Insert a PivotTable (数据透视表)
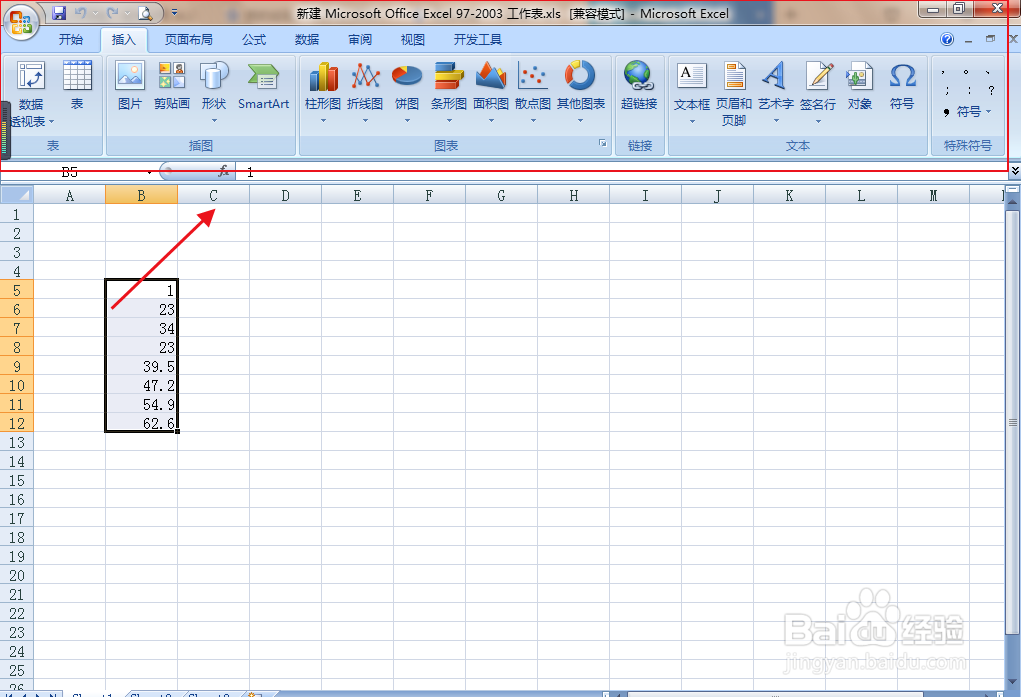Screen dimensions: 1021x697 pos(31,94)
